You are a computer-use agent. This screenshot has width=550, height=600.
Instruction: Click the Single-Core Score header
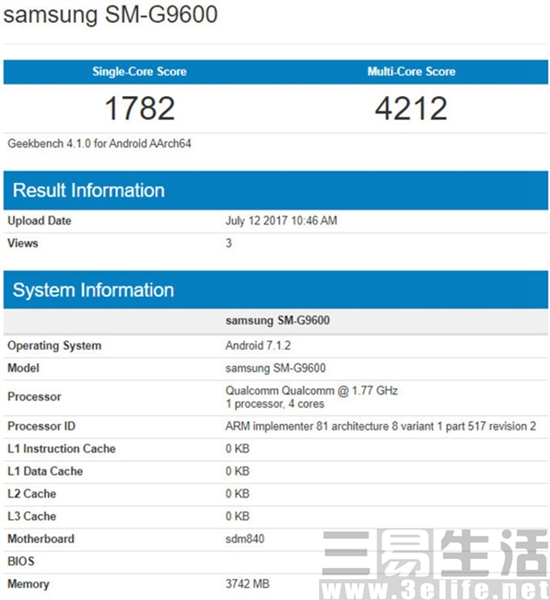click(139, 72)
